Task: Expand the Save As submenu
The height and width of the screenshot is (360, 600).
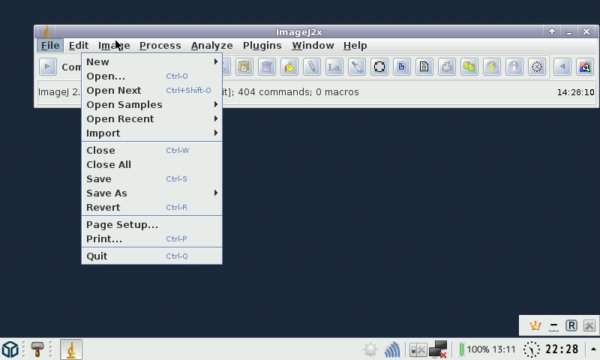Action: click(x=152, y=193)
